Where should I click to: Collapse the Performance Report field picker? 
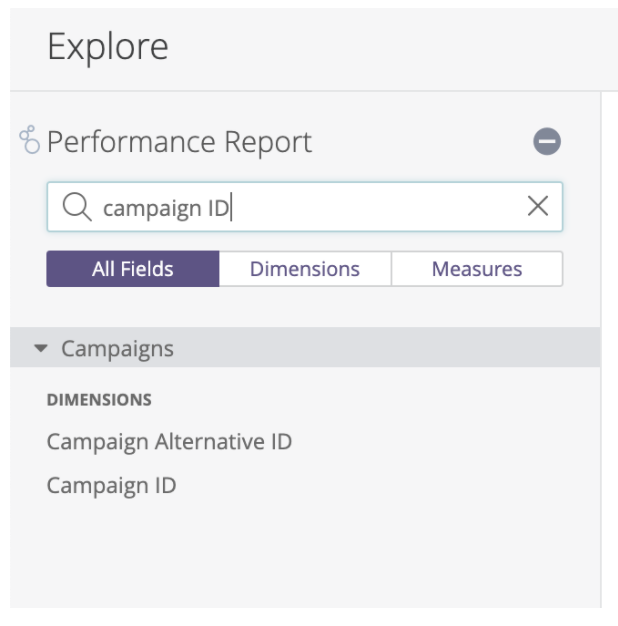click(546, 142)
